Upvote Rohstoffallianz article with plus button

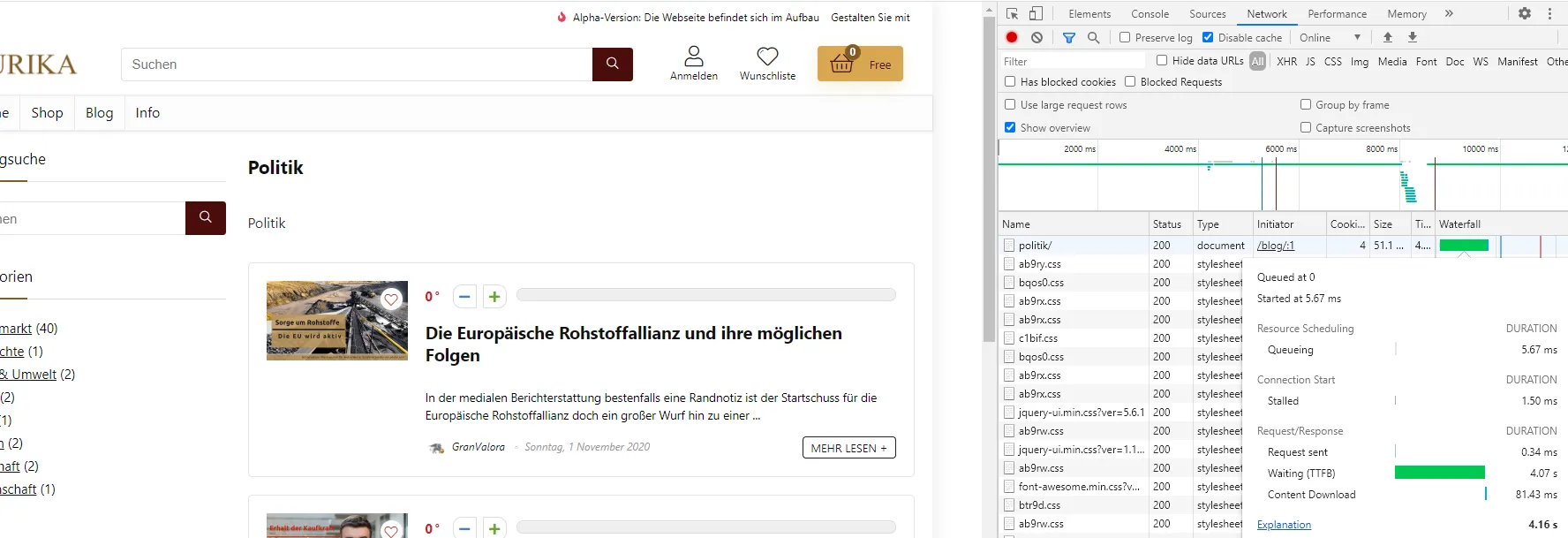coord(494,297)
